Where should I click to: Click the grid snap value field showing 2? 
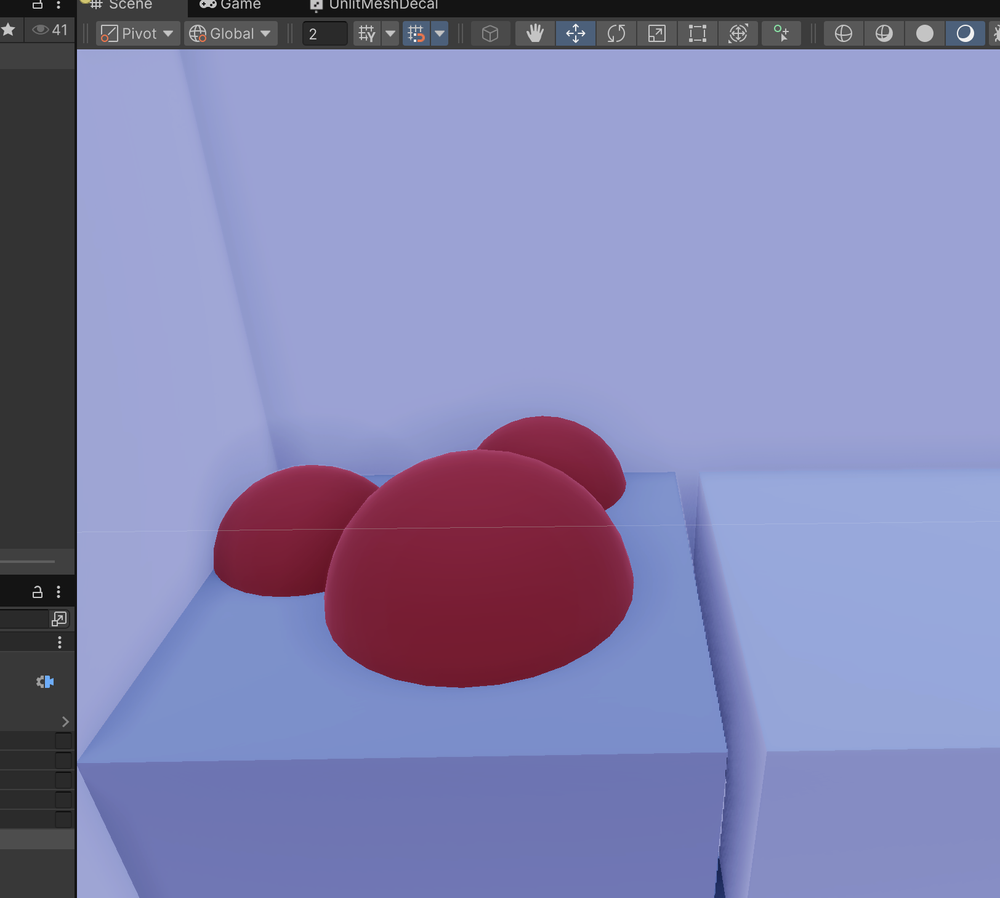(x=325, y=34)
